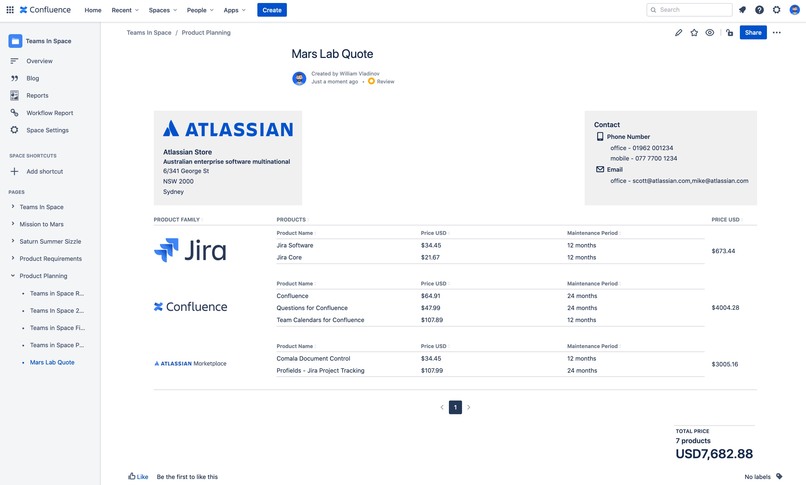Screen dimensions: 806x485
Task: Click the Product Planning breadcrumb
Action: (x=206, y=32)
